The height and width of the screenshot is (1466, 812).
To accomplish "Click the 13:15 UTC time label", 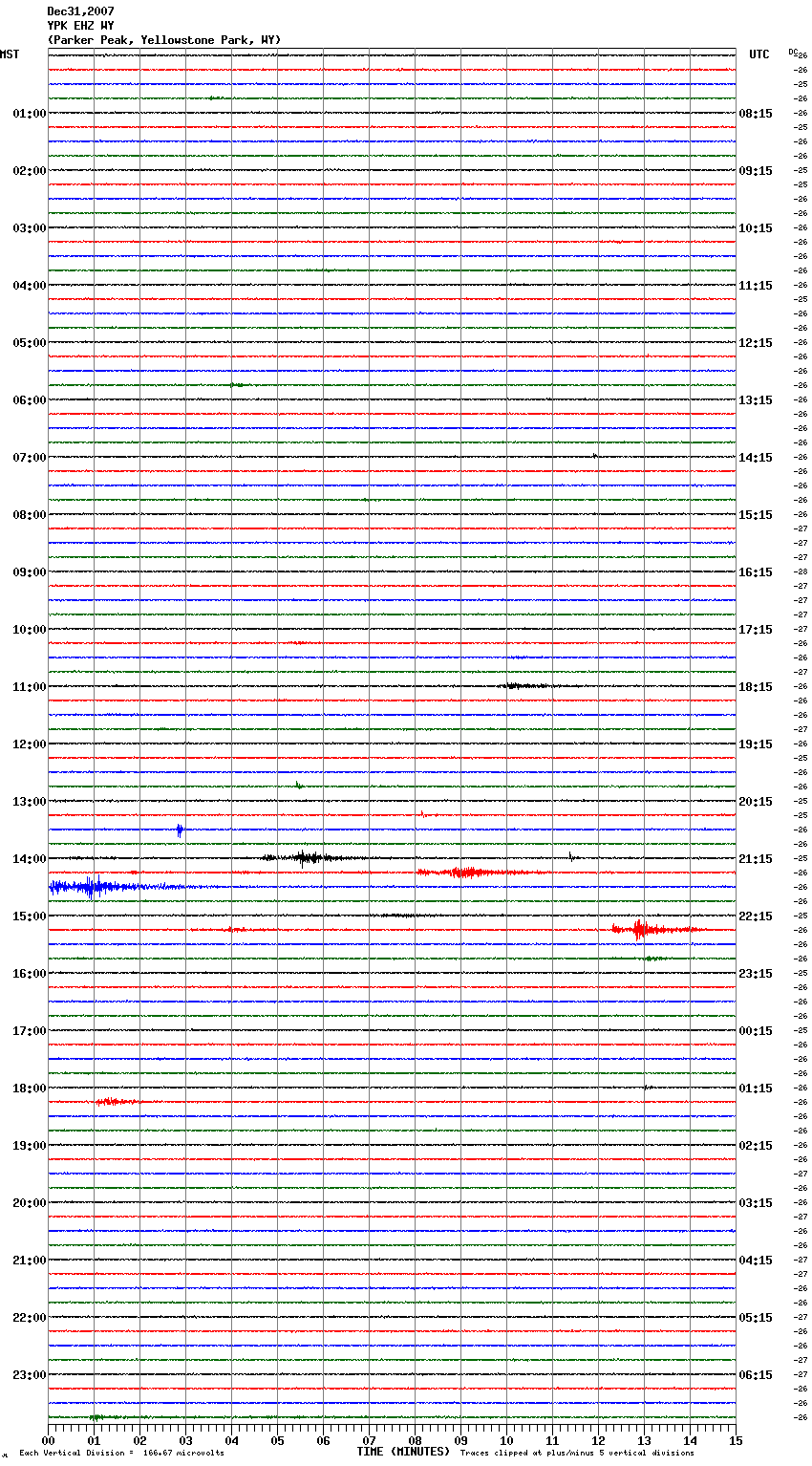I will [x=756, y=400].
